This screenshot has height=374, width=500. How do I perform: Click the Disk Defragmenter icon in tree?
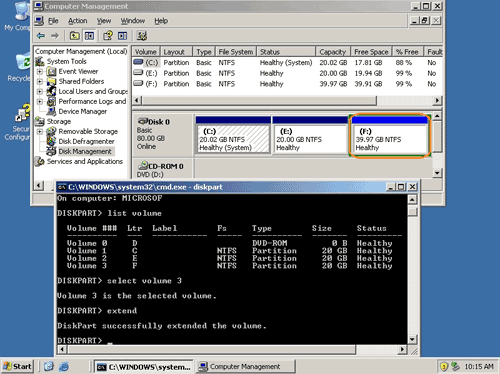point(52,141)
